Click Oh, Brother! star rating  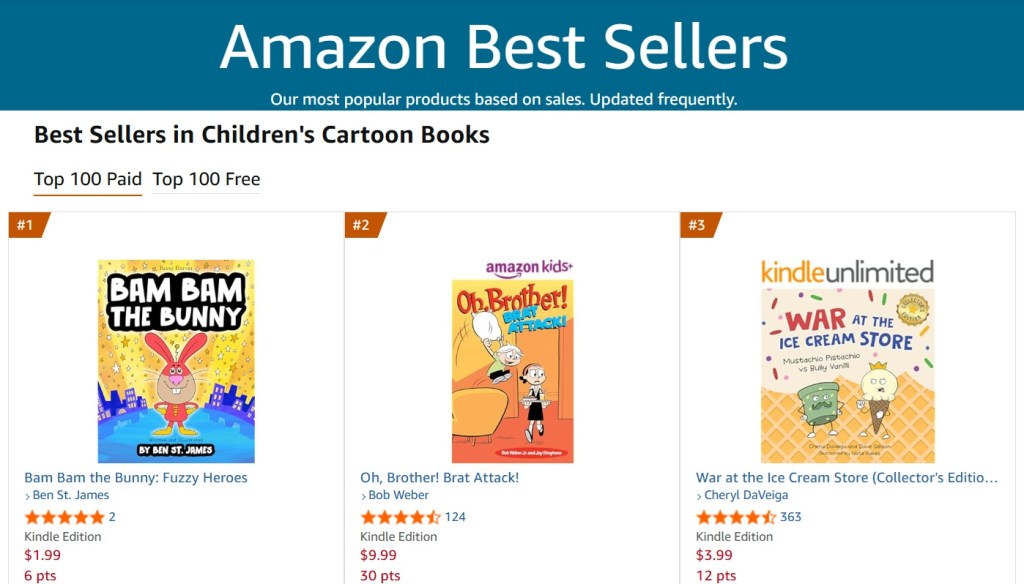tap(400, 517)
